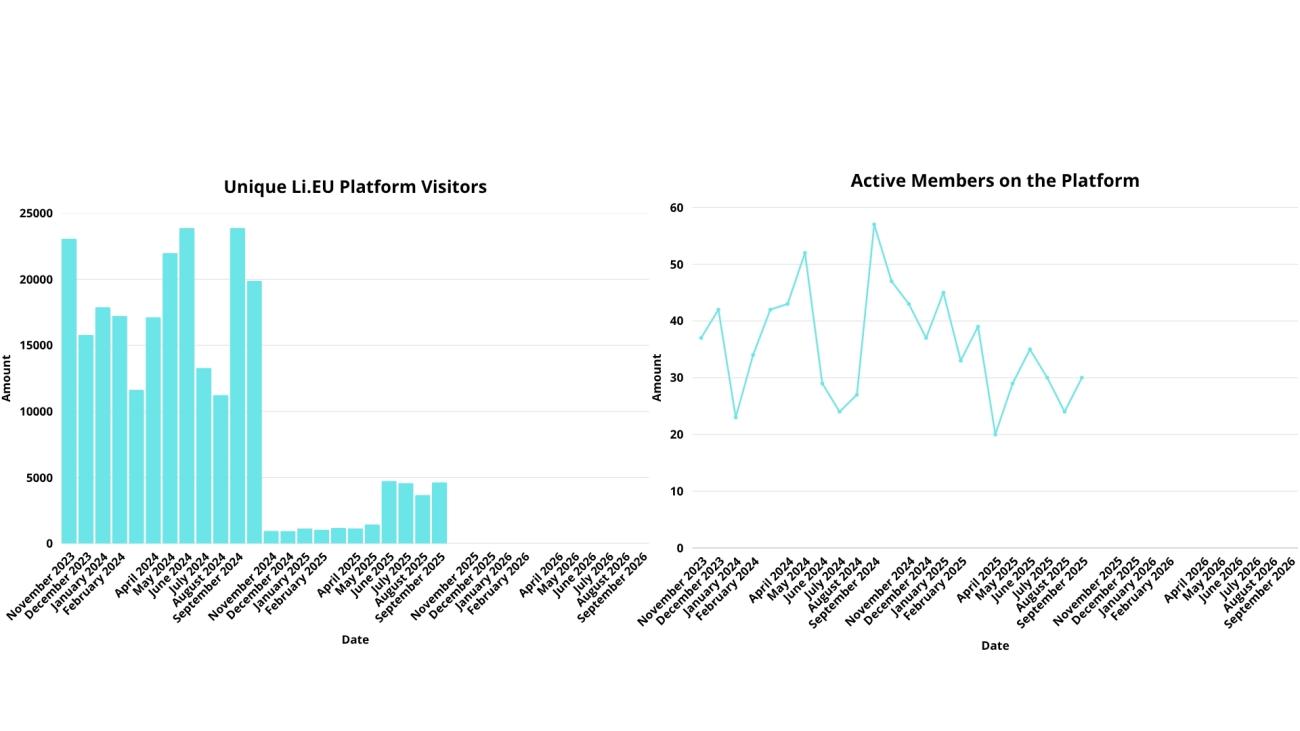Click the "Active Members on the Platform" title

coord(994,181)
